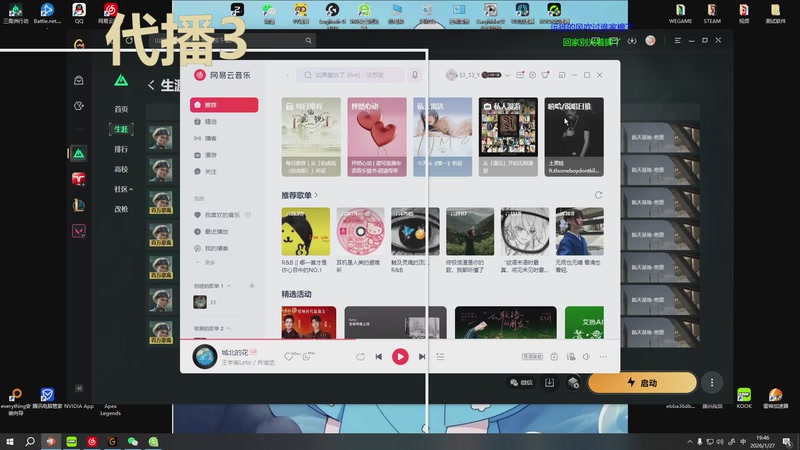
Task: Open NetEase Cloud Music taskbar icon
Action: click(x=92, y=441)
